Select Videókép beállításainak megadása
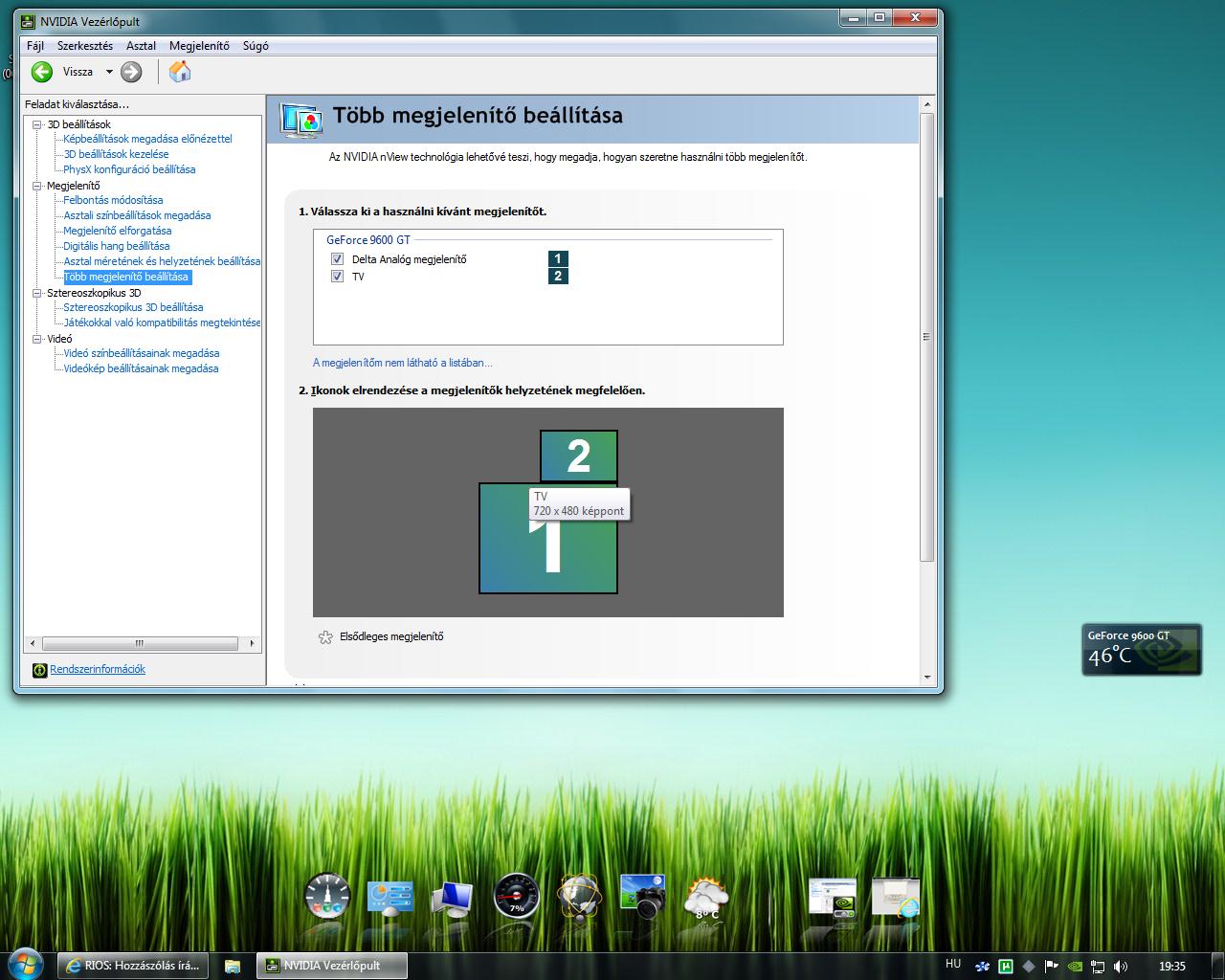1225x980 pixels. [141, 368]
